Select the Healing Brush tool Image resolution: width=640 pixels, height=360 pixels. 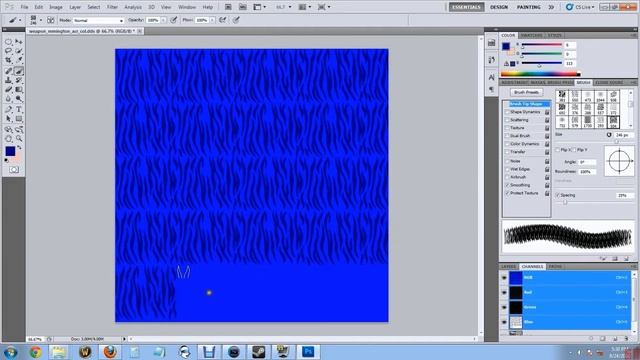click(8, 71)
